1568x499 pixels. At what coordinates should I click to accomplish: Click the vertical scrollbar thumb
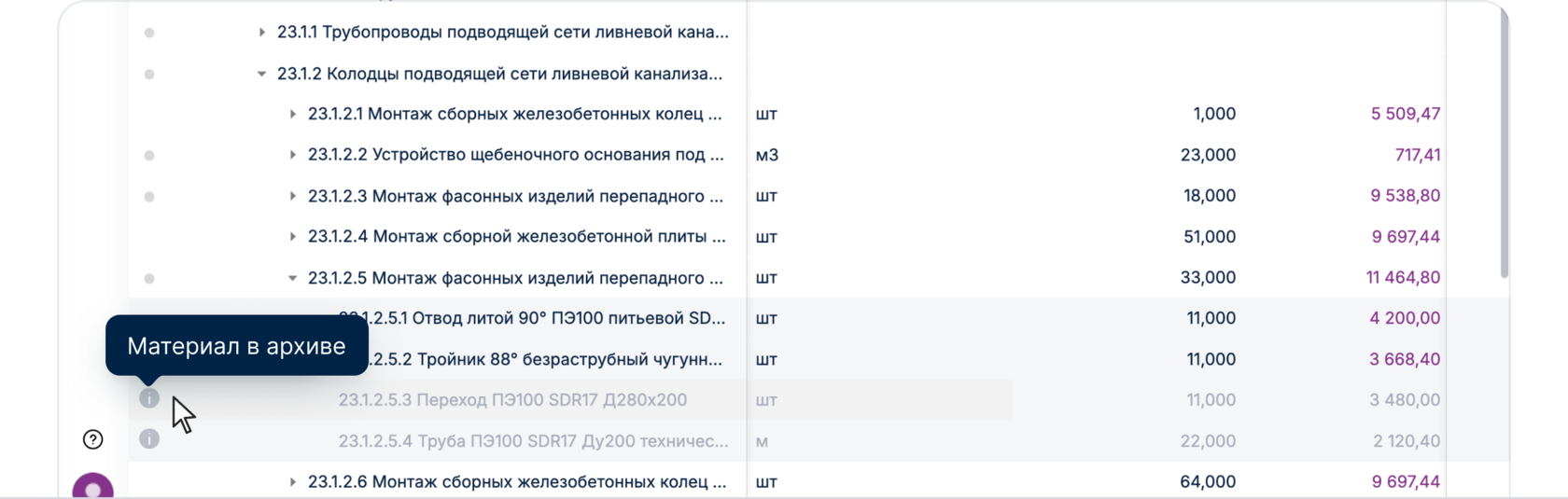(1504, 149)
